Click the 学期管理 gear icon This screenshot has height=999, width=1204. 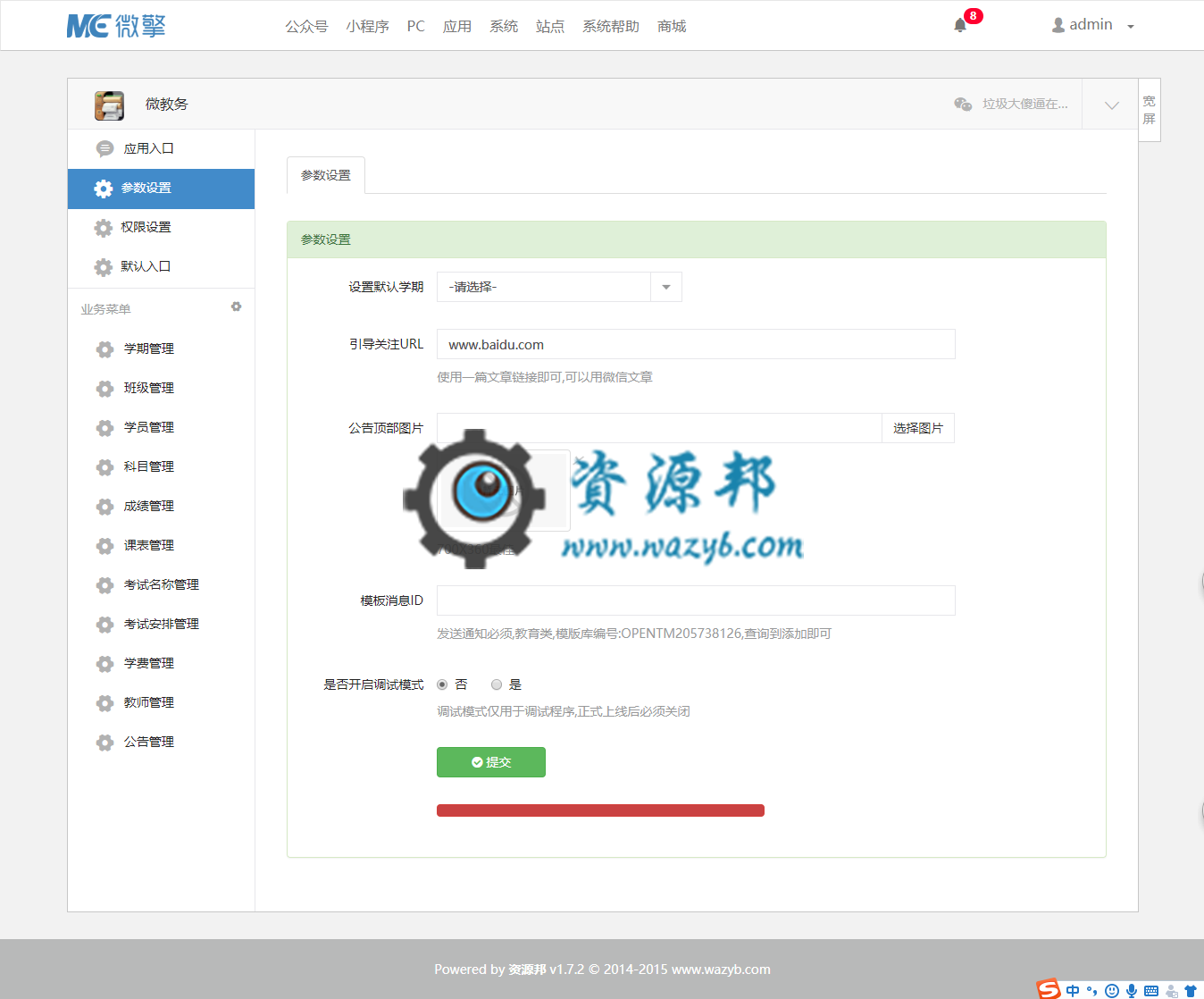105,349
